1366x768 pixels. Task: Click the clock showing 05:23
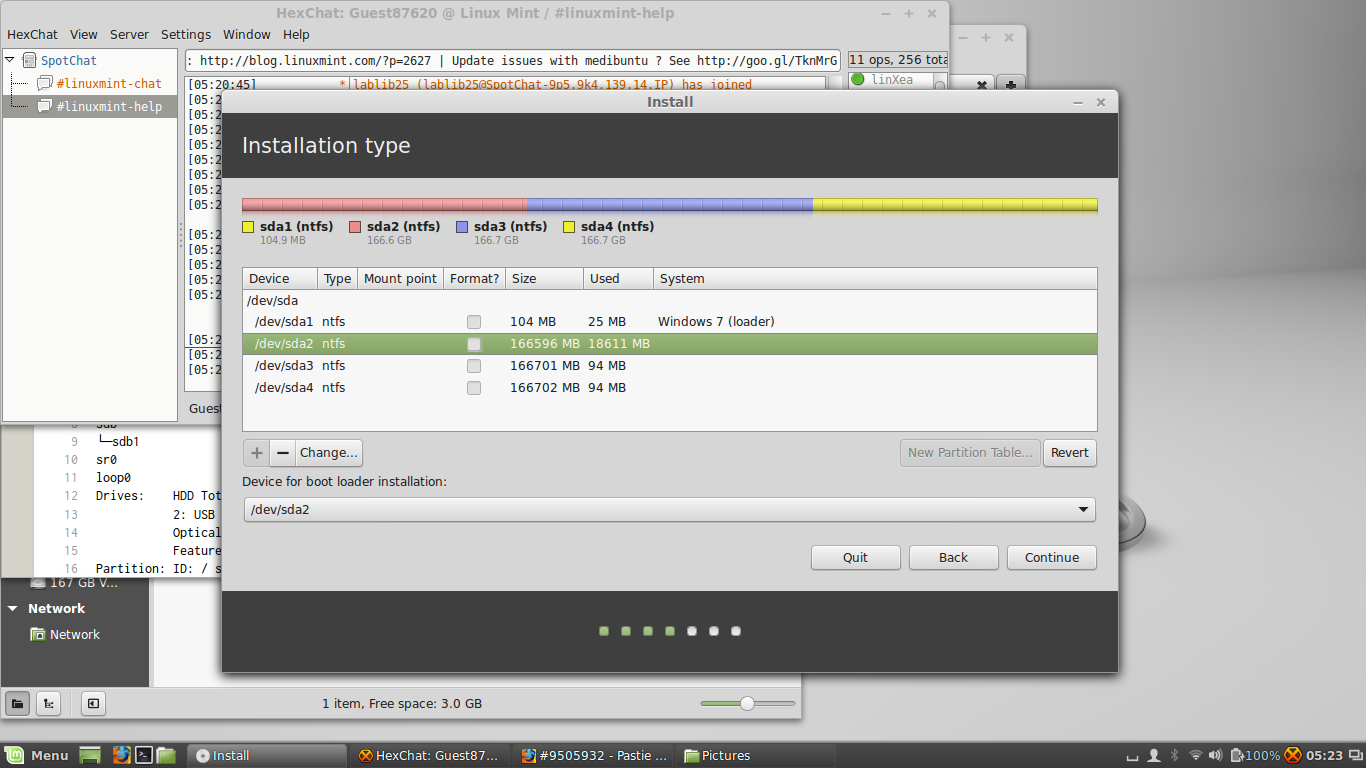click(x=1324, y=755)
